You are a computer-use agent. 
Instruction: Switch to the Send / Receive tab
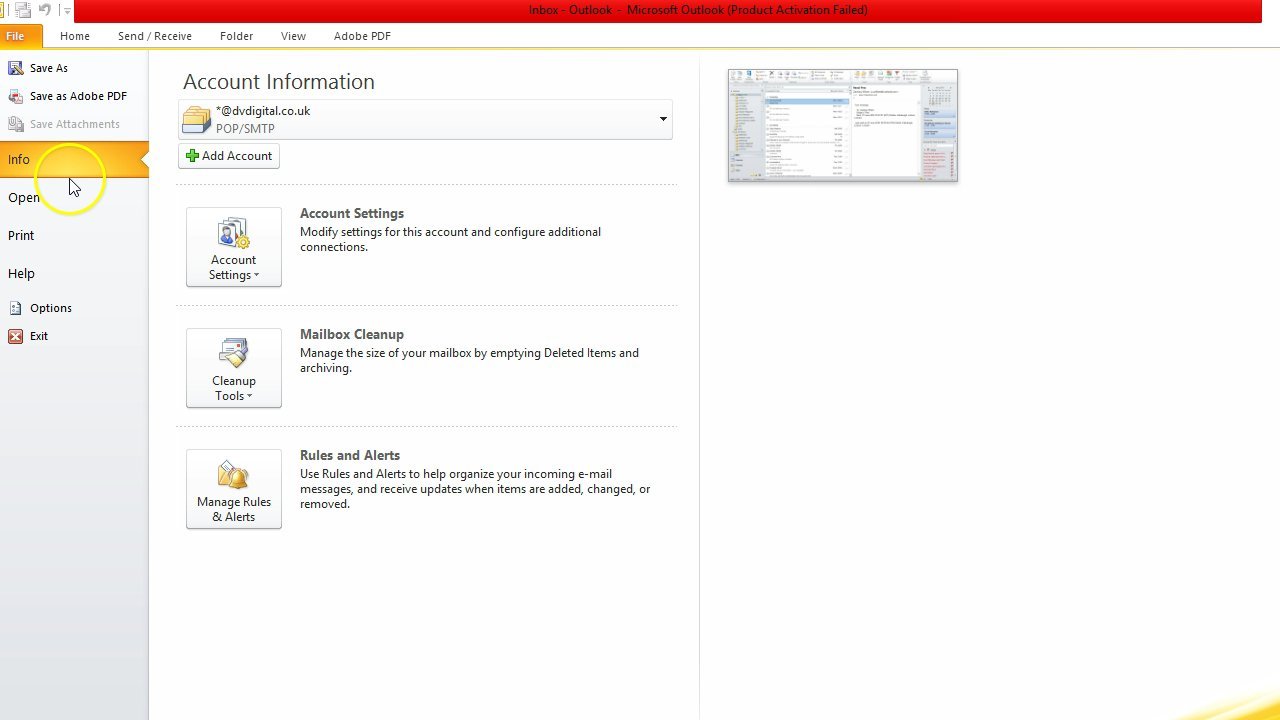click(155, 36)
